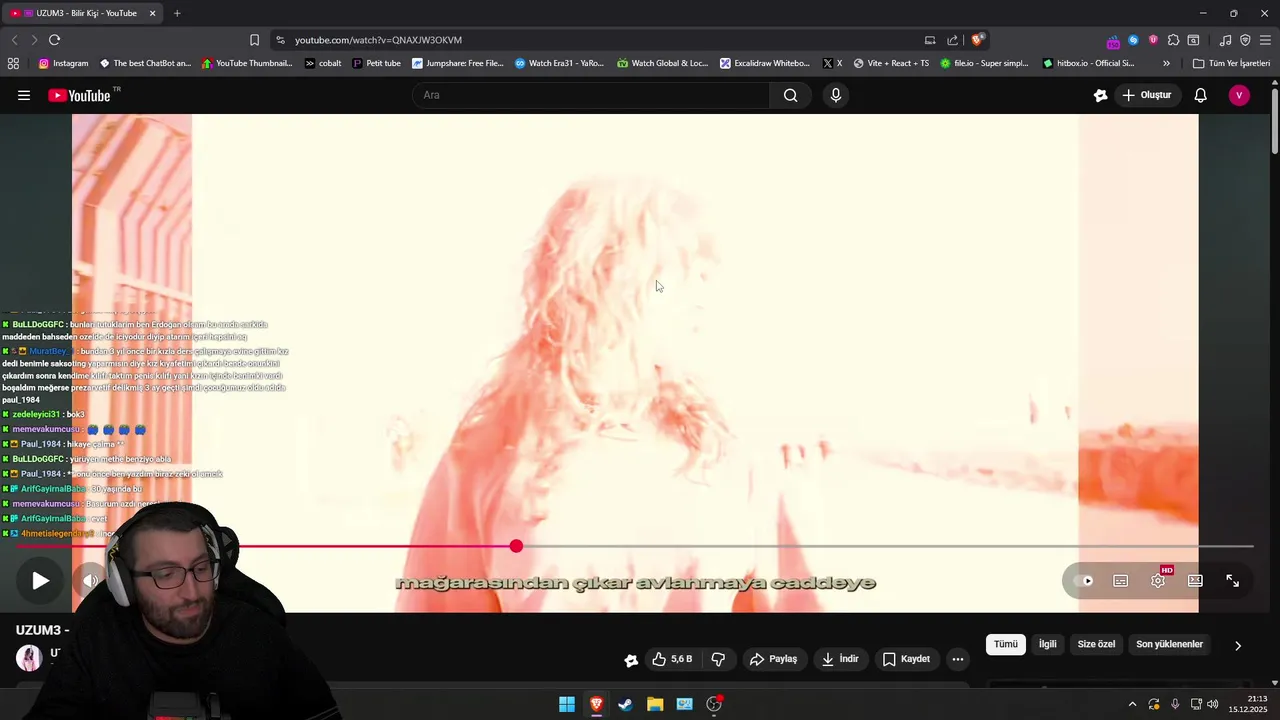Like the video (5,6 B)
The height and width of the screenshot is (720, 1280).
672,659
